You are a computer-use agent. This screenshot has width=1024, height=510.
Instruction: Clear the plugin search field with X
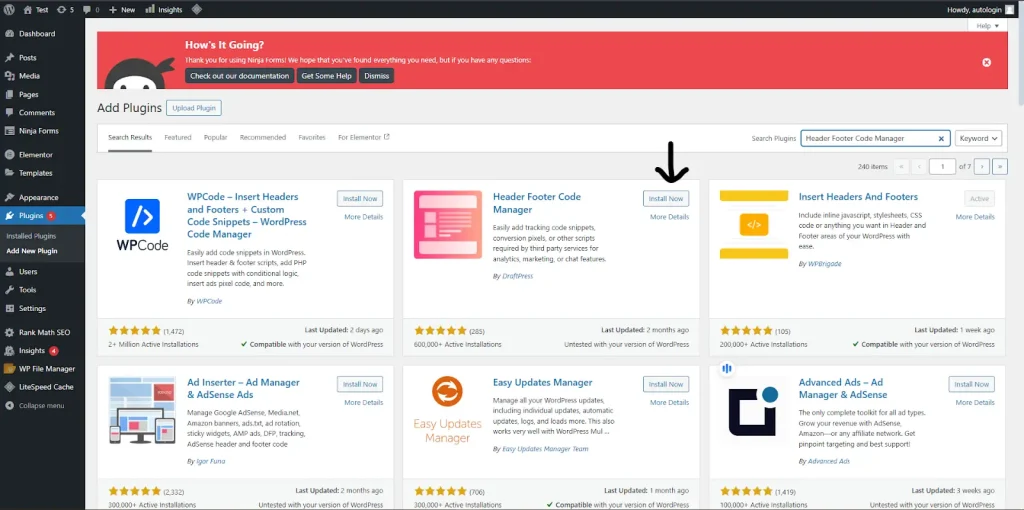(941, 138)
